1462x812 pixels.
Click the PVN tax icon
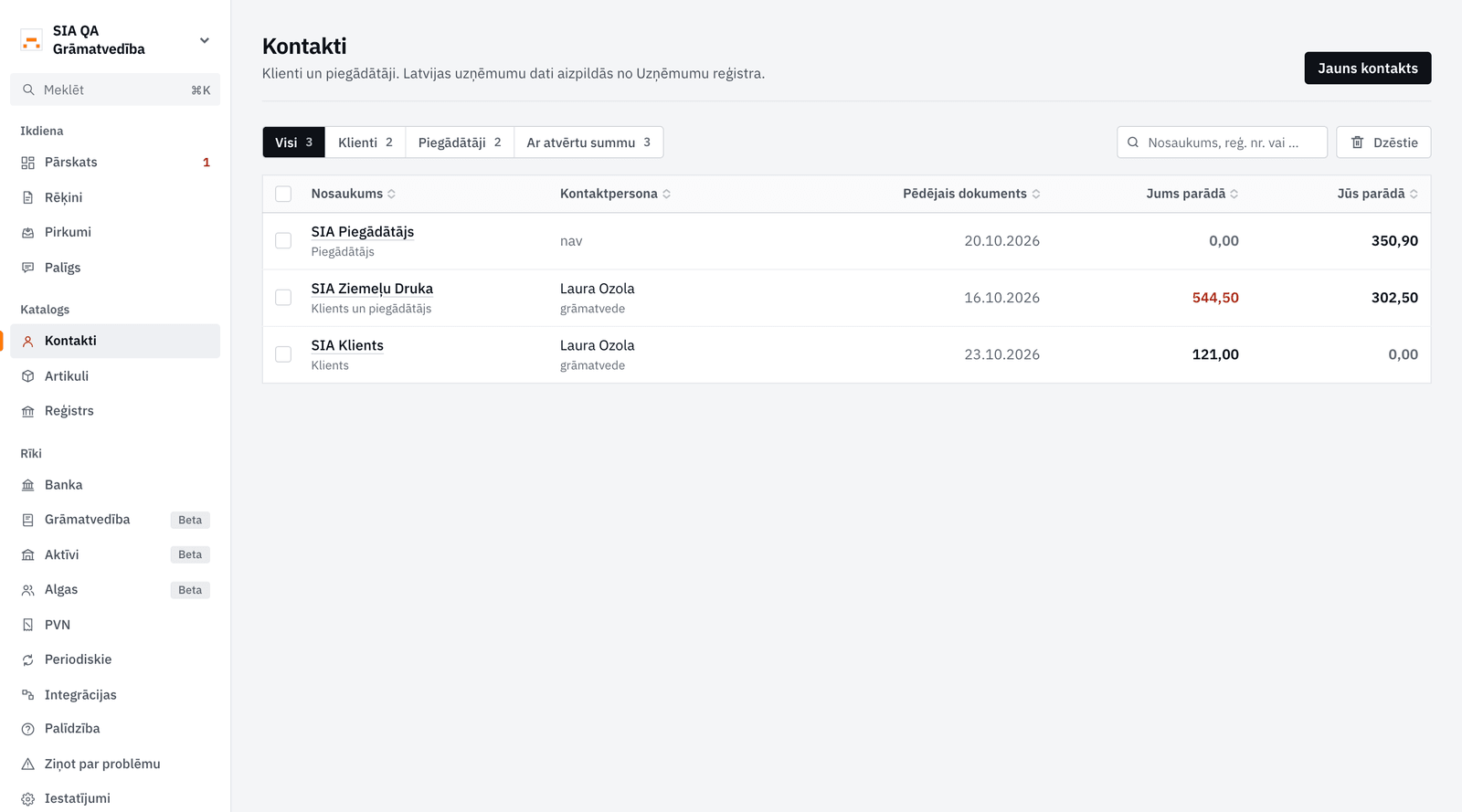(x=28, y=625)
